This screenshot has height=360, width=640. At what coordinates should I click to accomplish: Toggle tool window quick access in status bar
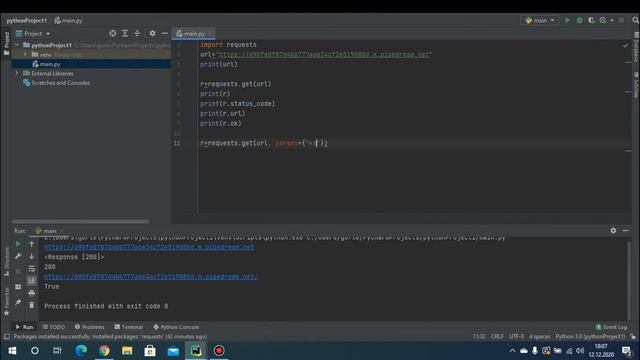pyautogui.click(x=7, y=337)
